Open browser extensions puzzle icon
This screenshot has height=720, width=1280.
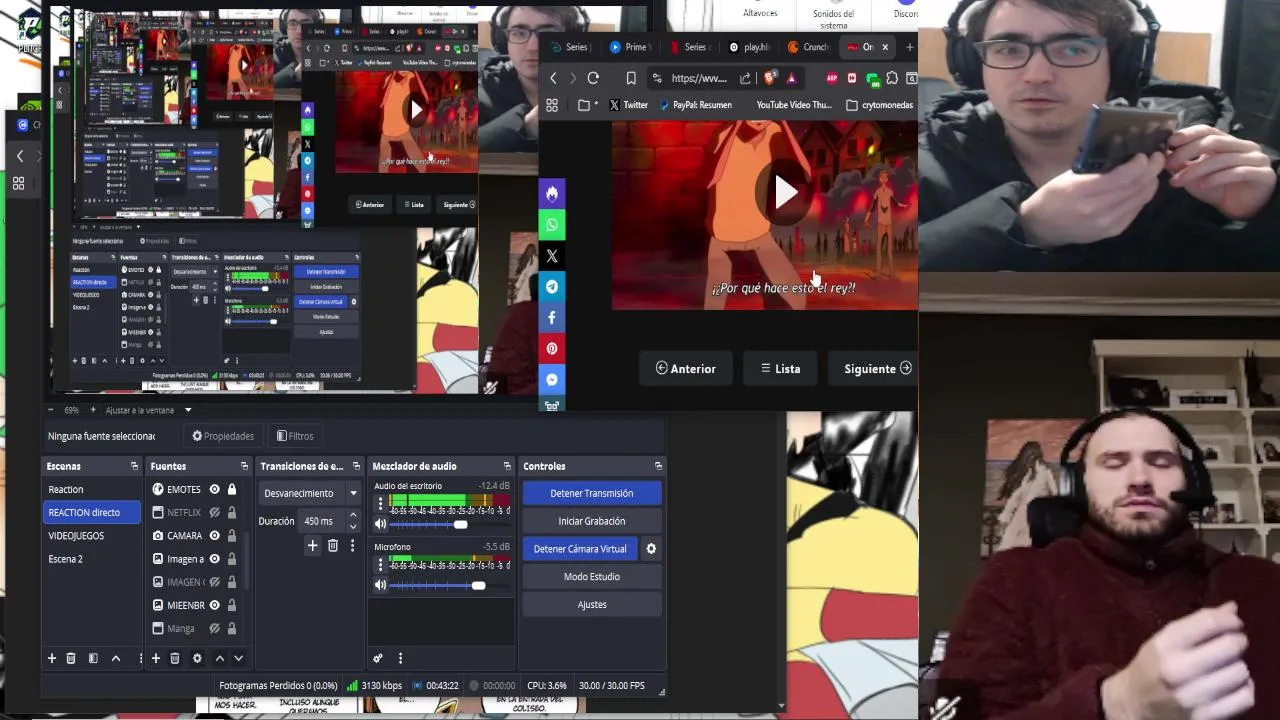[x=892, y=78]
